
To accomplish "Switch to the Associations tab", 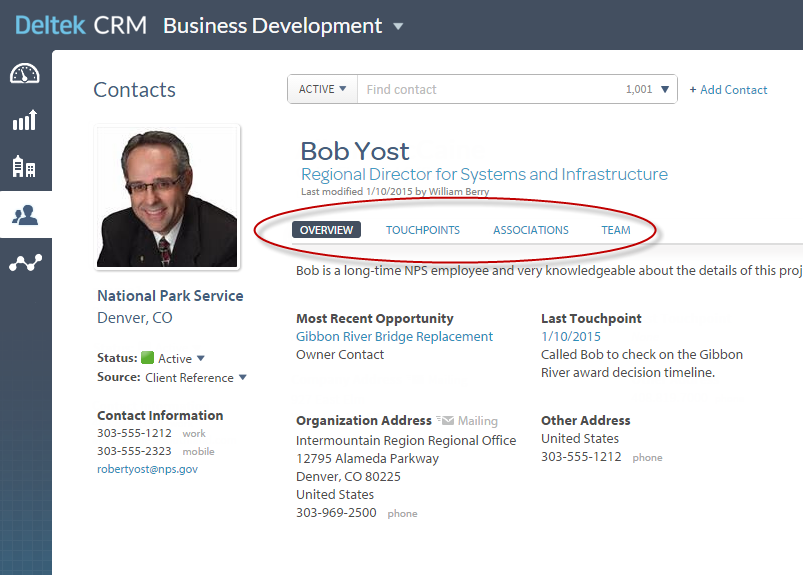I will click(x=530, y=230).
